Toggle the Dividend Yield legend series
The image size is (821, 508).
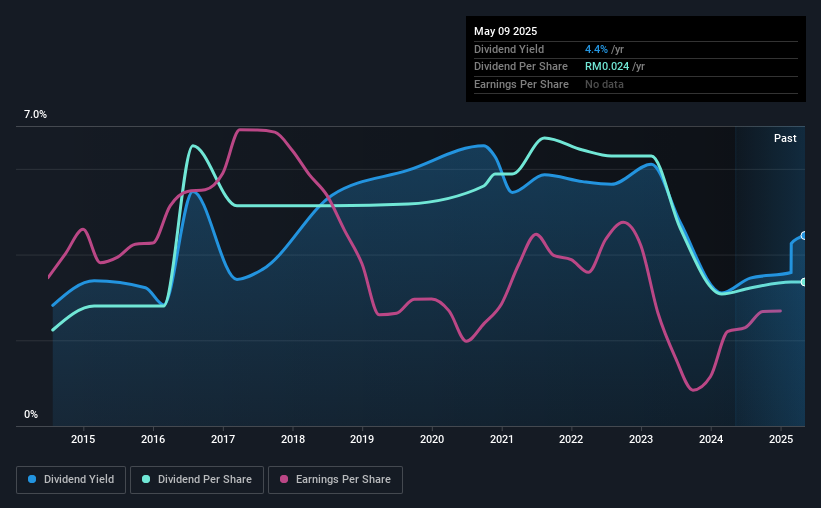pyautogui.click(x=71, y=480)
